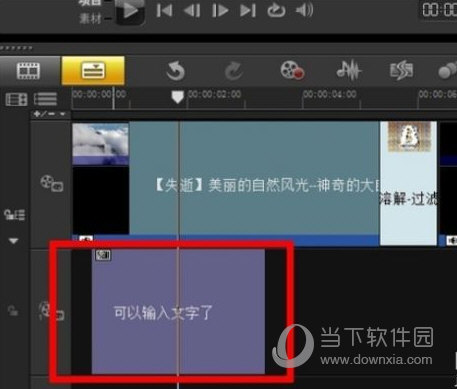This screenshot has height=389, width=457.
Task: Click the ruler at 00:00:02:00
Action: click(x=215, y=94)
